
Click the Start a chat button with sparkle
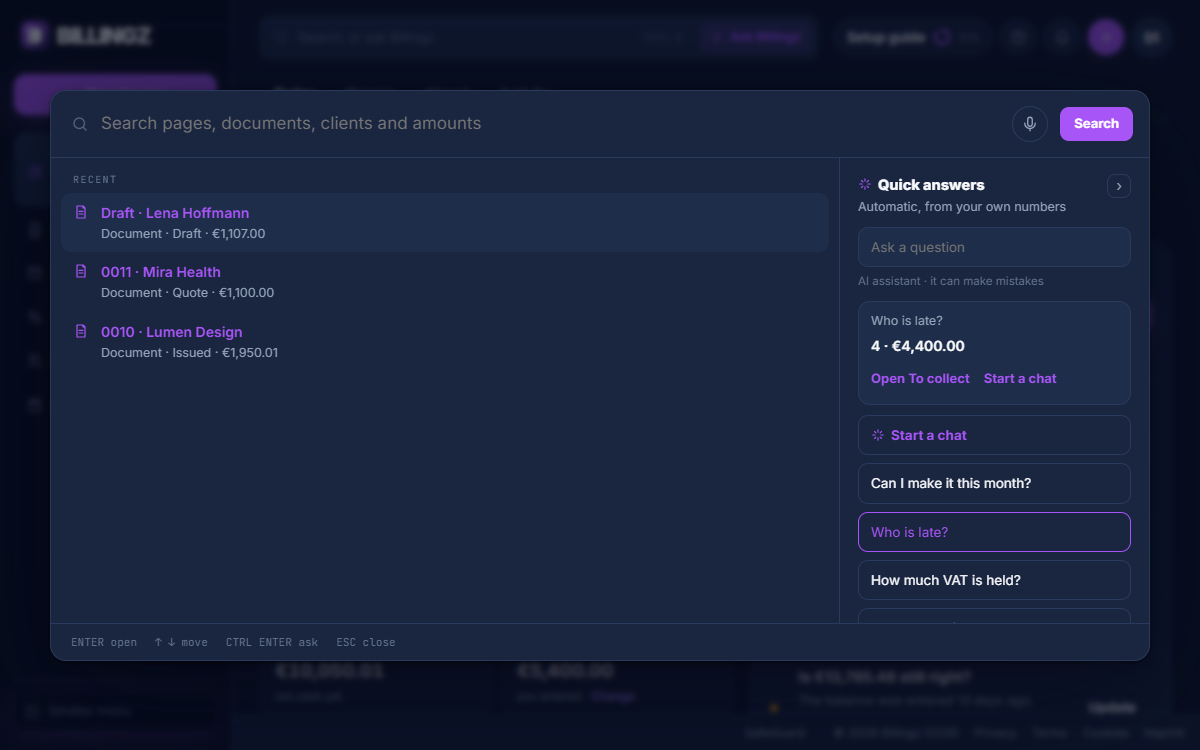tap(994, 435)
